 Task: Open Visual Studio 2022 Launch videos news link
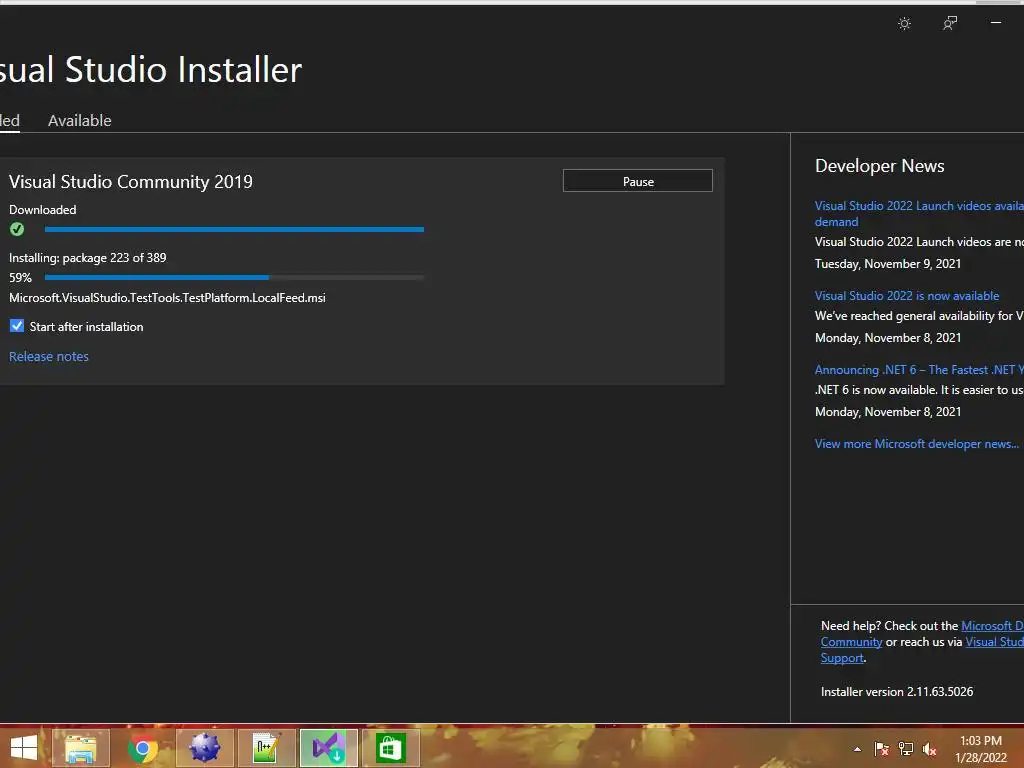(x=919, y=214)
